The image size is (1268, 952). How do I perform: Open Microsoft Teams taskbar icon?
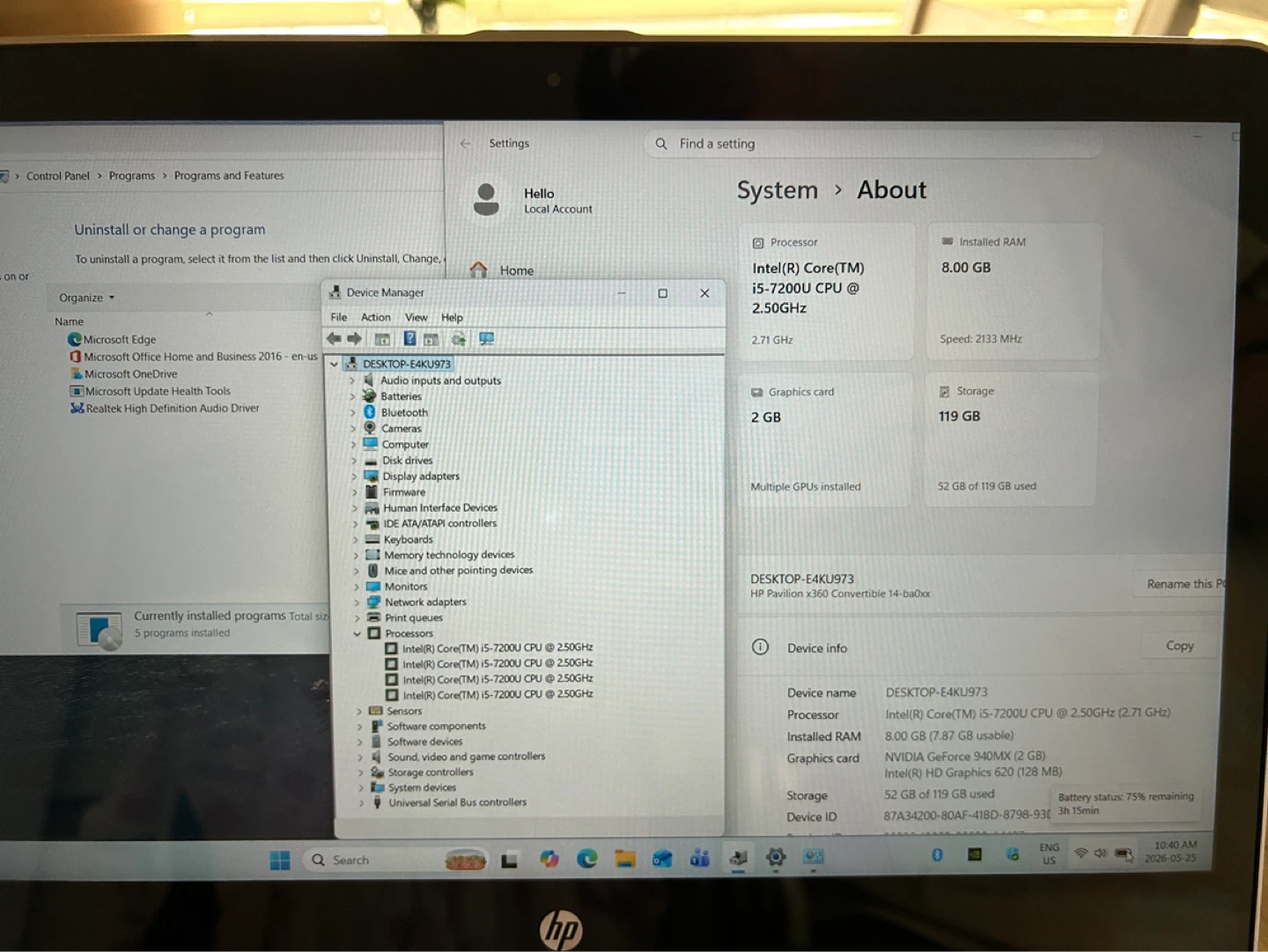[x=700, y=858]
